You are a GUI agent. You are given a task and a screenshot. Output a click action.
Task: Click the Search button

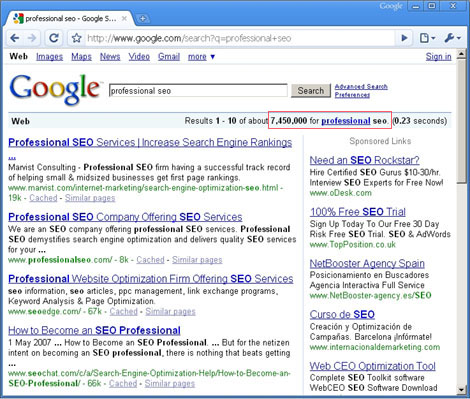point(311,91)
